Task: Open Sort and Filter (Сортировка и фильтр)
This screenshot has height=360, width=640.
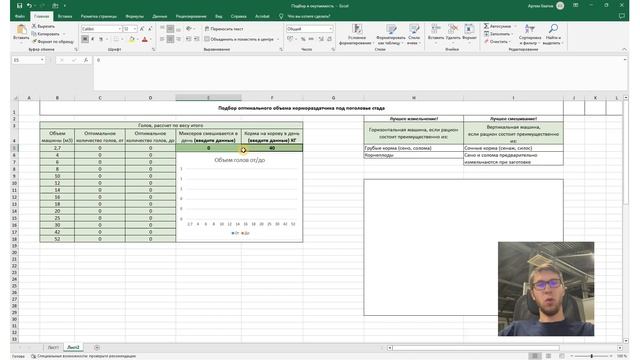Action: [x=530, y=35]
